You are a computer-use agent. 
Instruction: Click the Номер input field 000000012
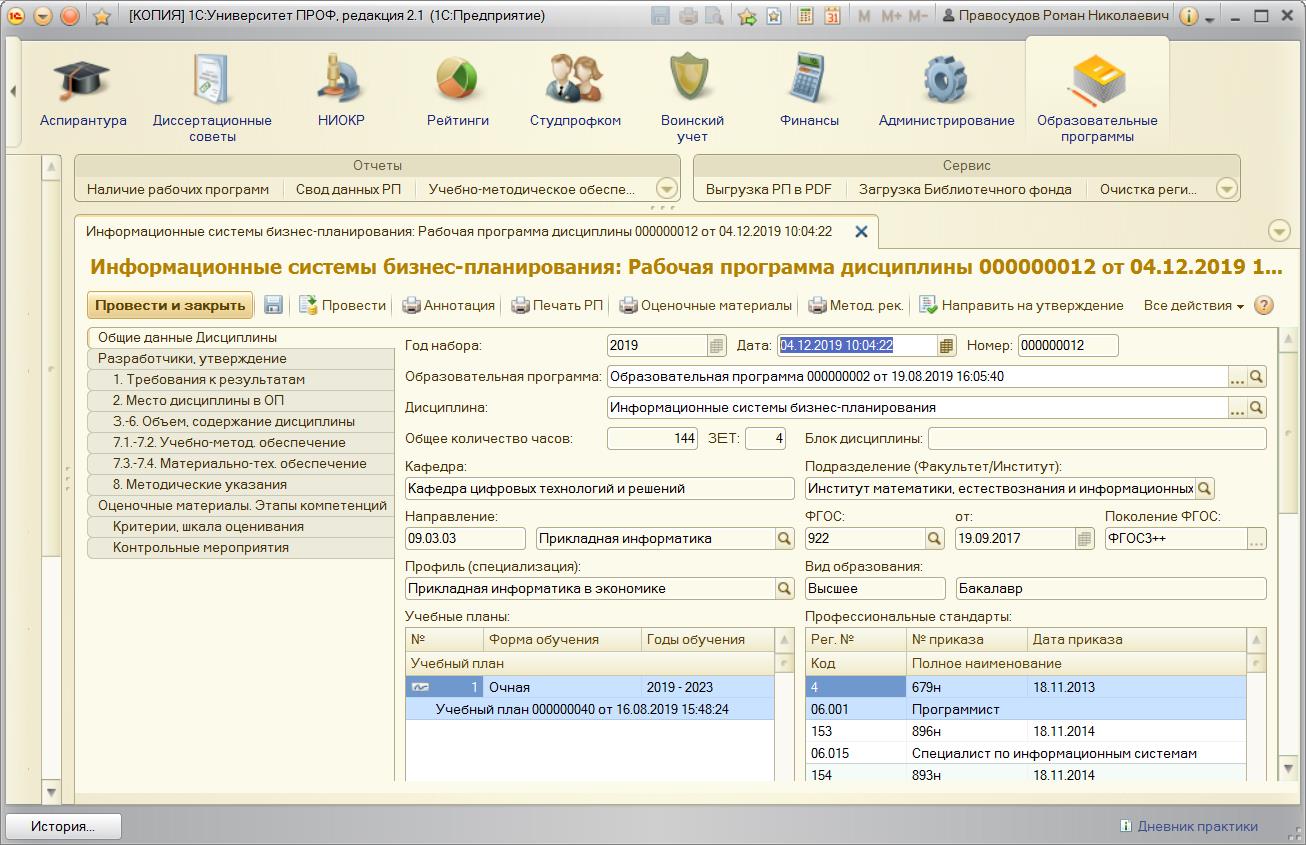(x=1068, y=346)
